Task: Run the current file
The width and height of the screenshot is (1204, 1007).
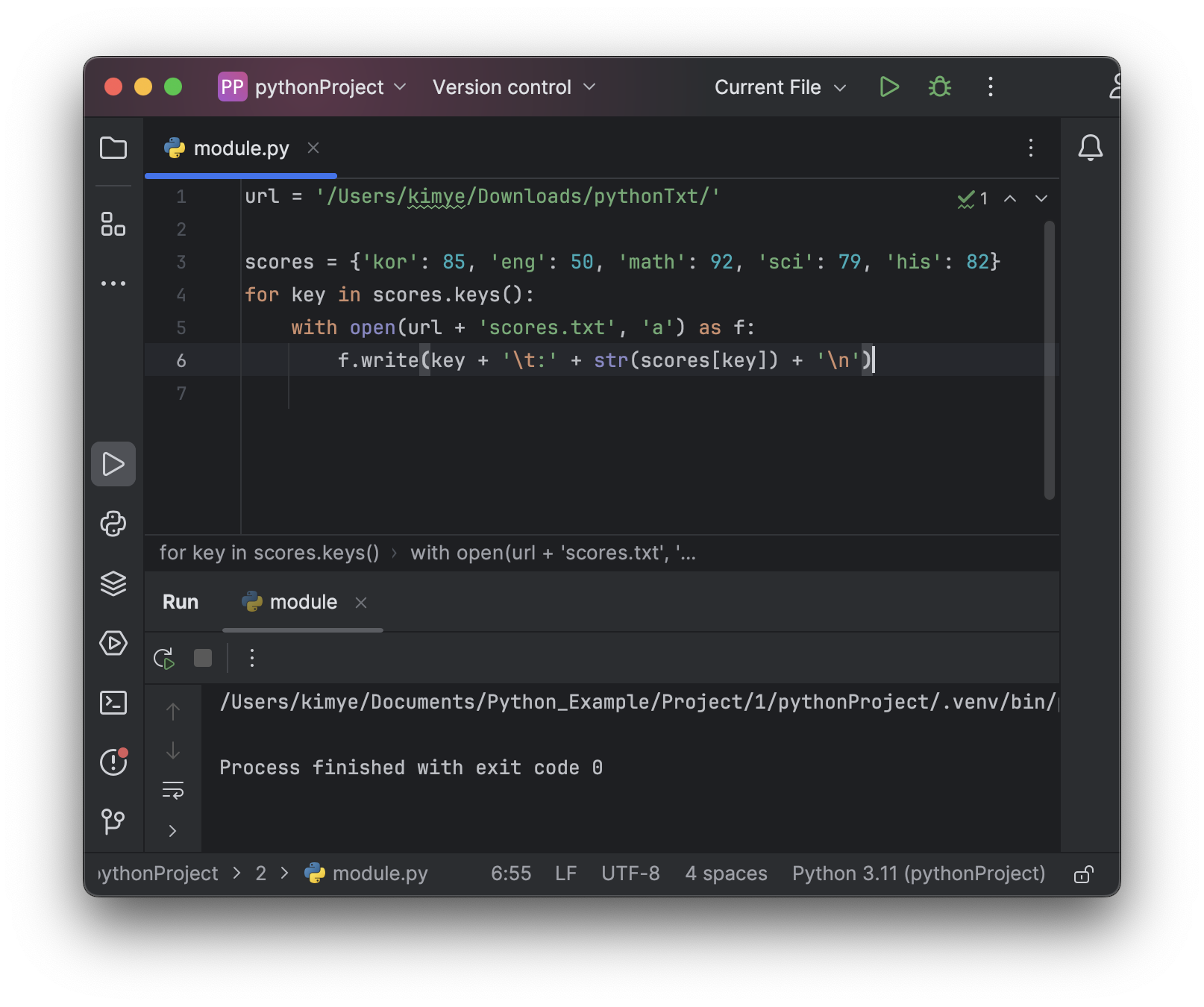Action: tap(888, 87)
